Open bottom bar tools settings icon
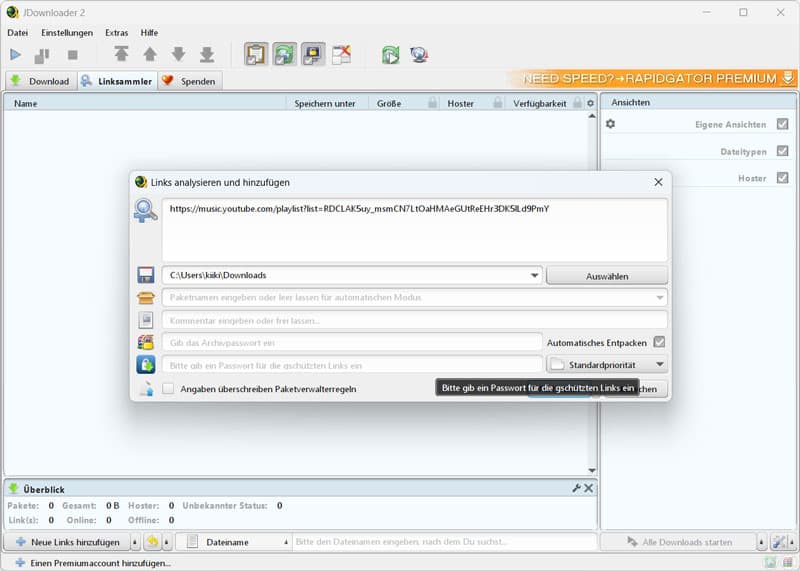800x571 pixels. 779,542
